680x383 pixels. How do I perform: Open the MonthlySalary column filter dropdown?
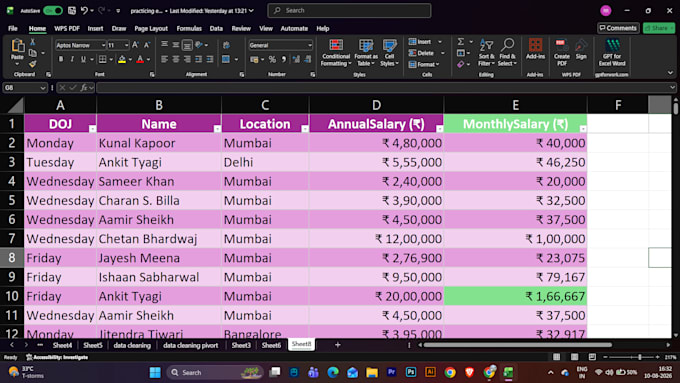point(583,128)
